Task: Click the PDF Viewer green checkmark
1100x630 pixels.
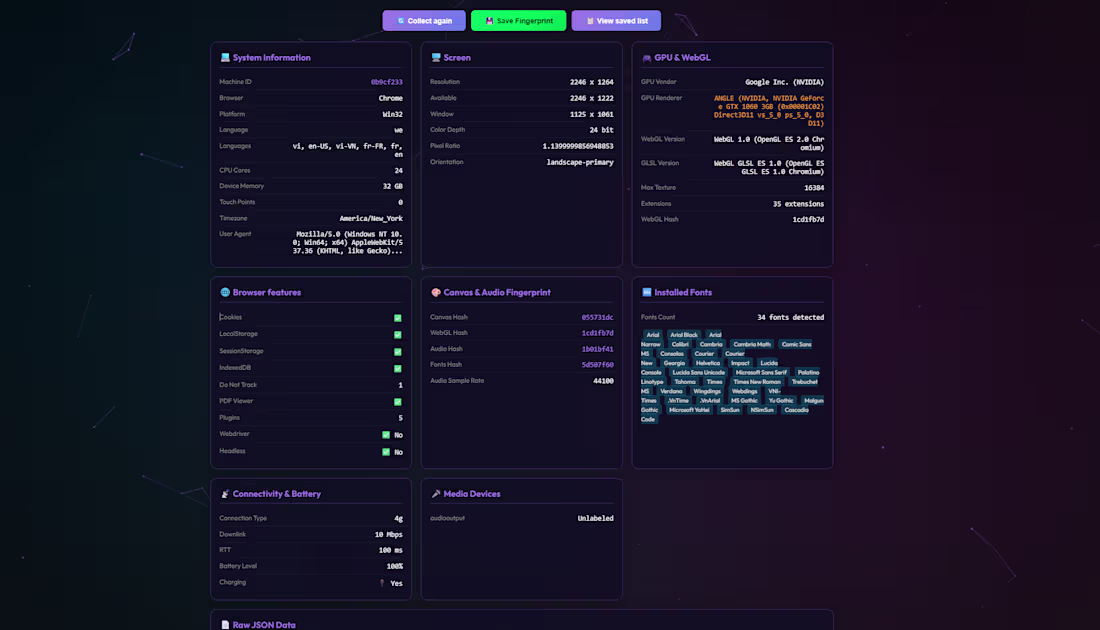Action: (398, 402)
